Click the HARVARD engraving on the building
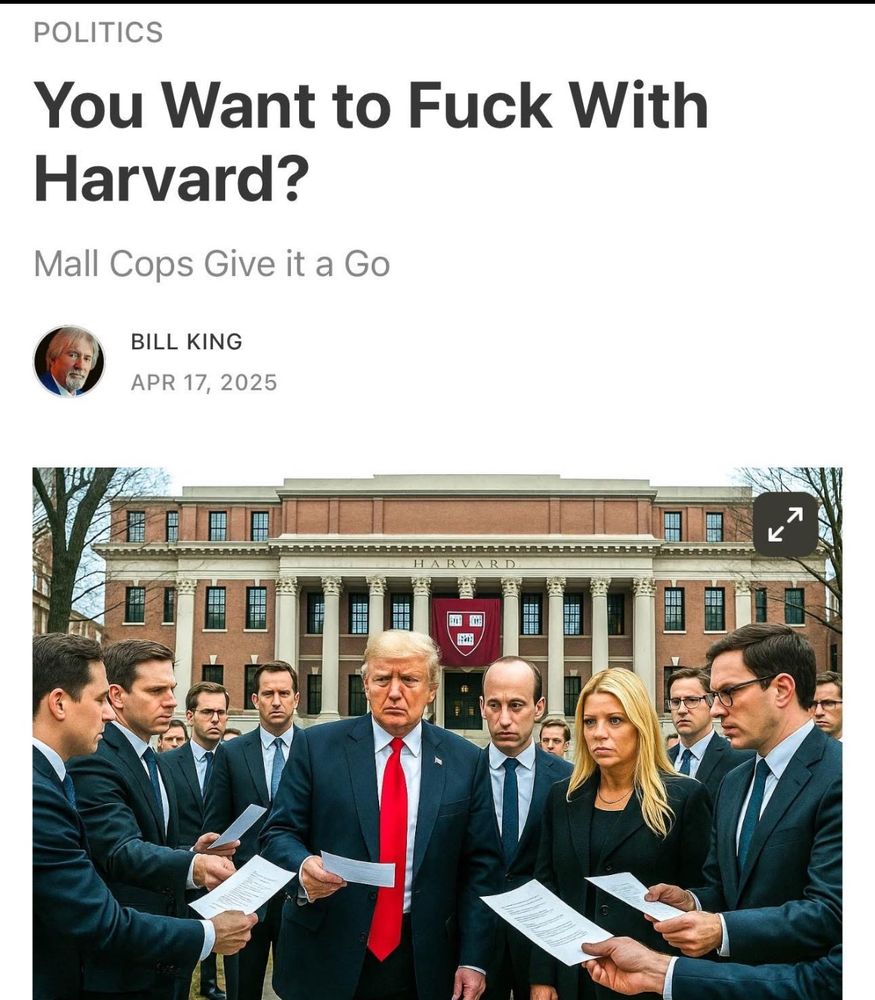 [x=464, y=564]
